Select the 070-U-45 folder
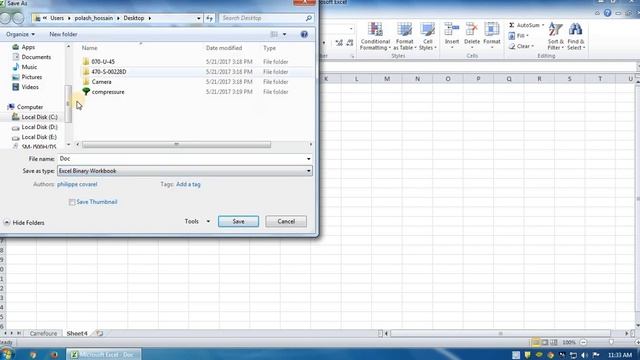 103,62
